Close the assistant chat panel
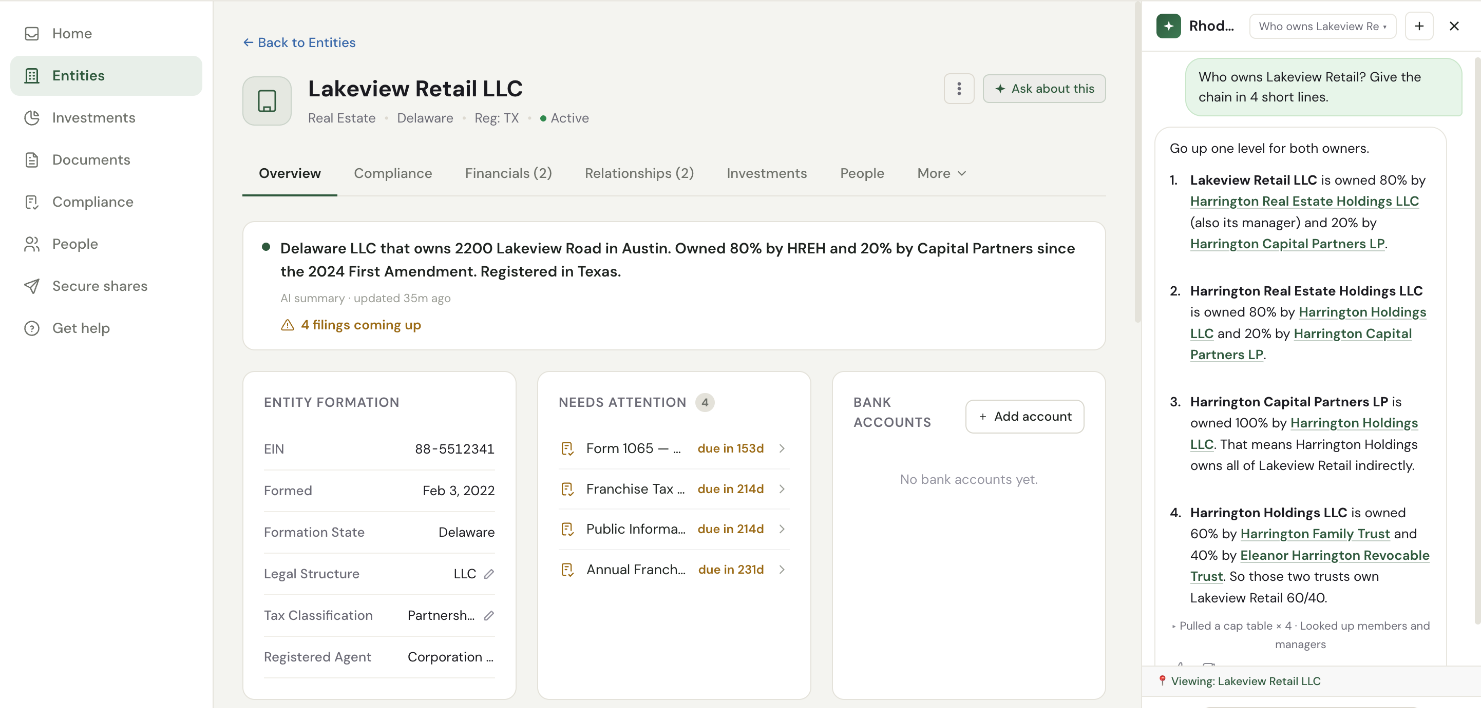 1454,26
